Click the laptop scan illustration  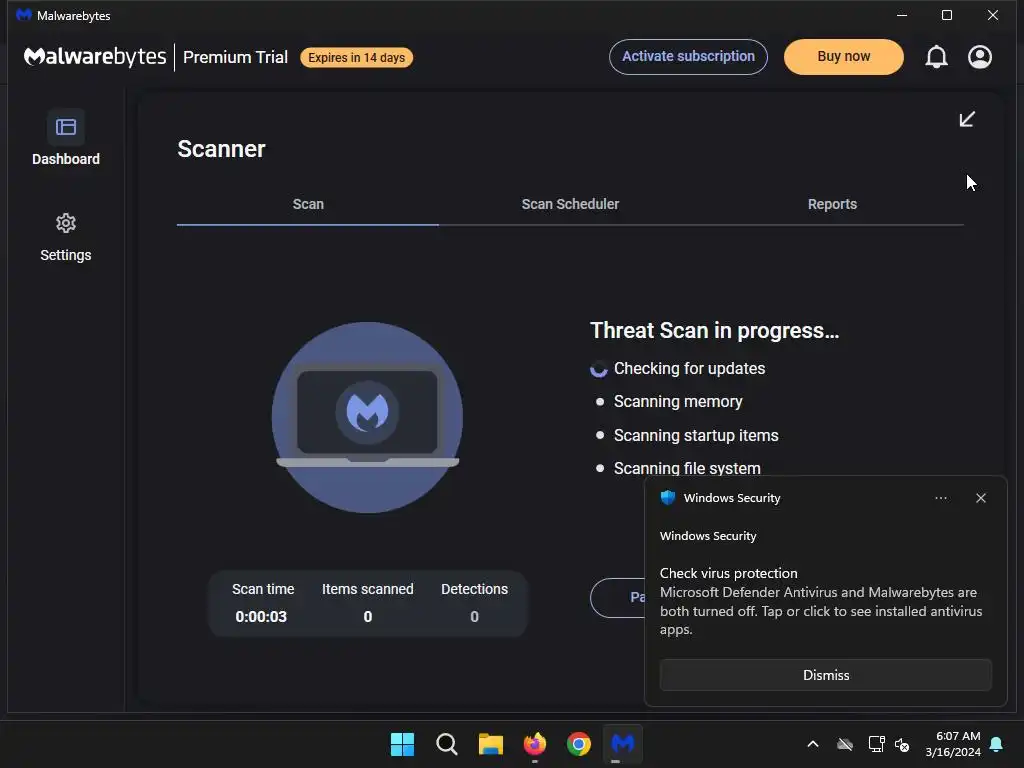(x=367, y=417)
